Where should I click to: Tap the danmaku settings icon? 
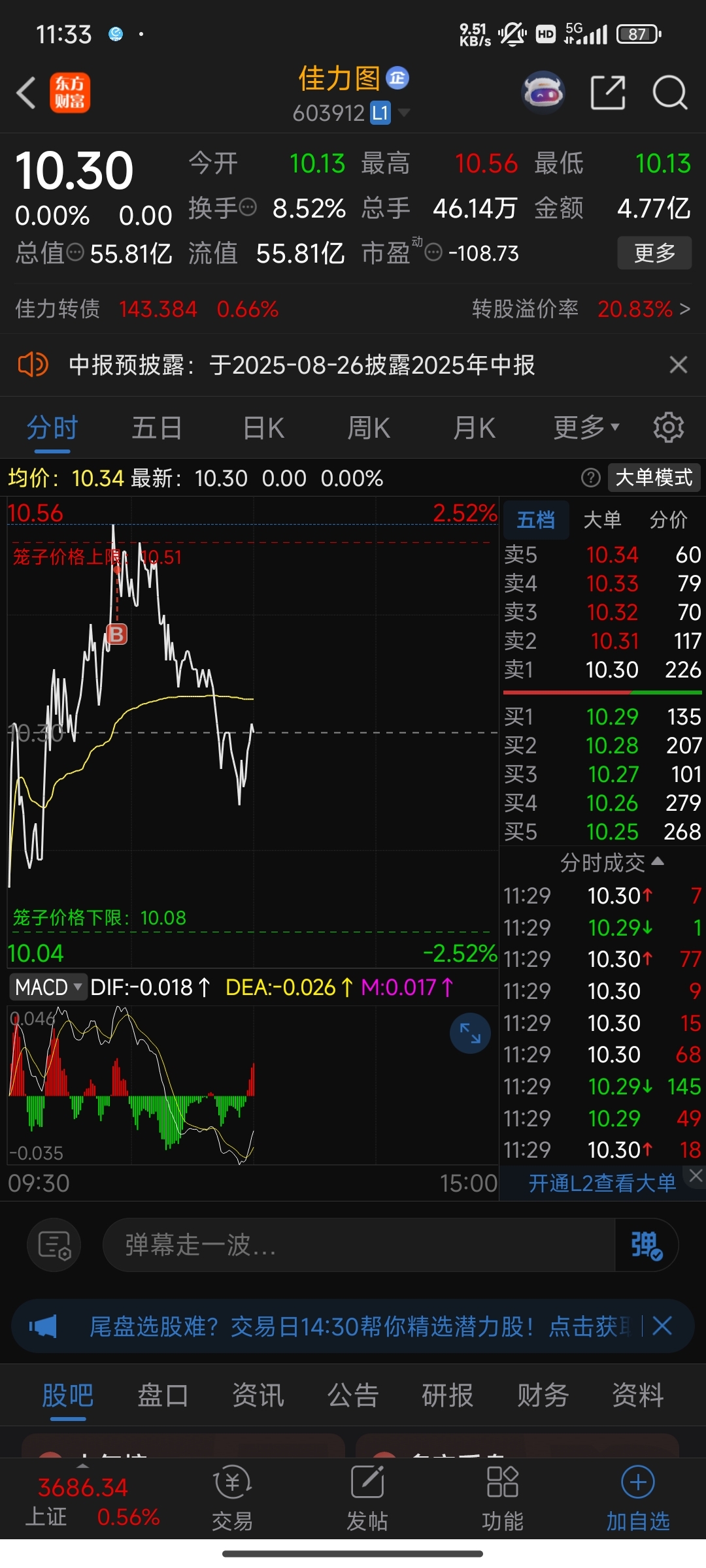(x=54, y=1245)
